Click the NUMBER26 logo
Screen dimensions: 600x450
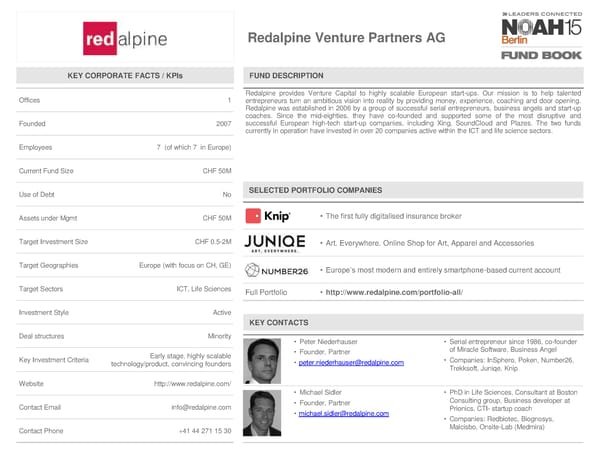(x=275, y=270)
